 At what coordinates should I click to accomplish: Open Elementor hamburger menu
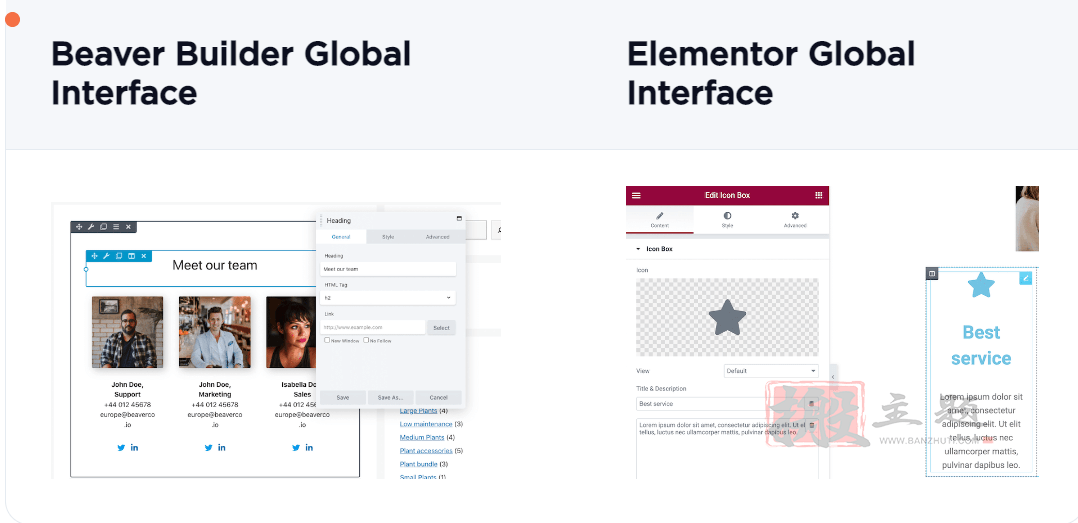point(636,195)
